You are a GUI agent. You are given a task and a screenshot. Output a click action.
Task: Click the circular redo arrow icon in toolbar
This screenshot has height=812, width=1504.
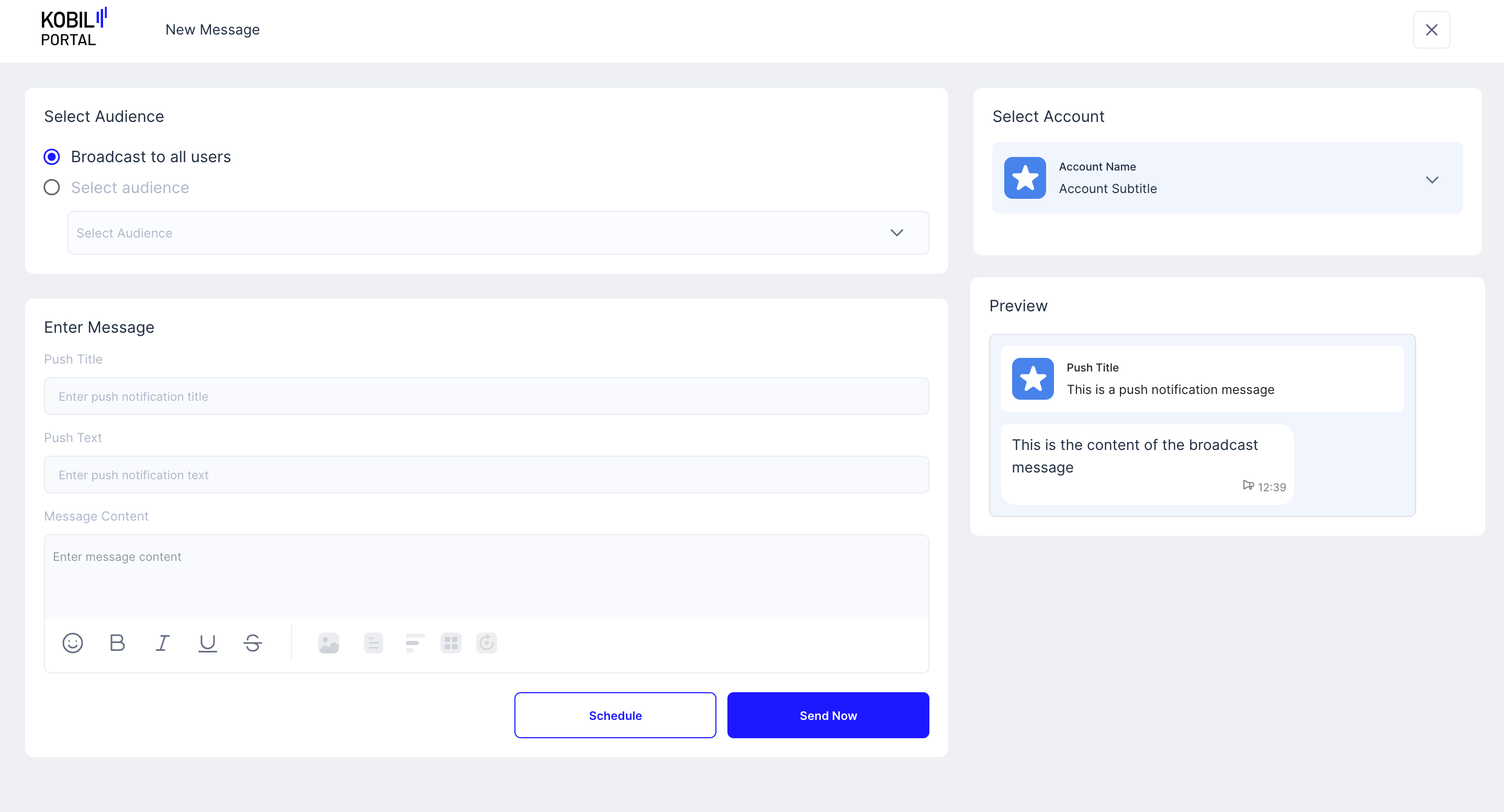pyautogui.click(x=486, y=642)
